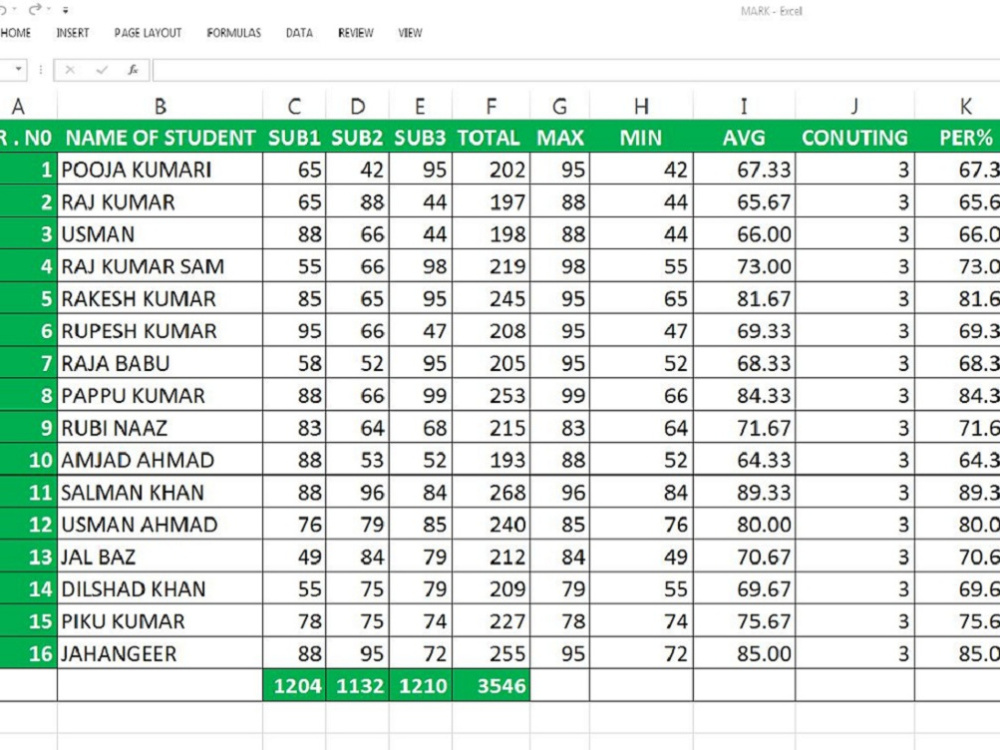This screenshot has height=750, width=1000.
Task: Select column C header
Action: 294,106
